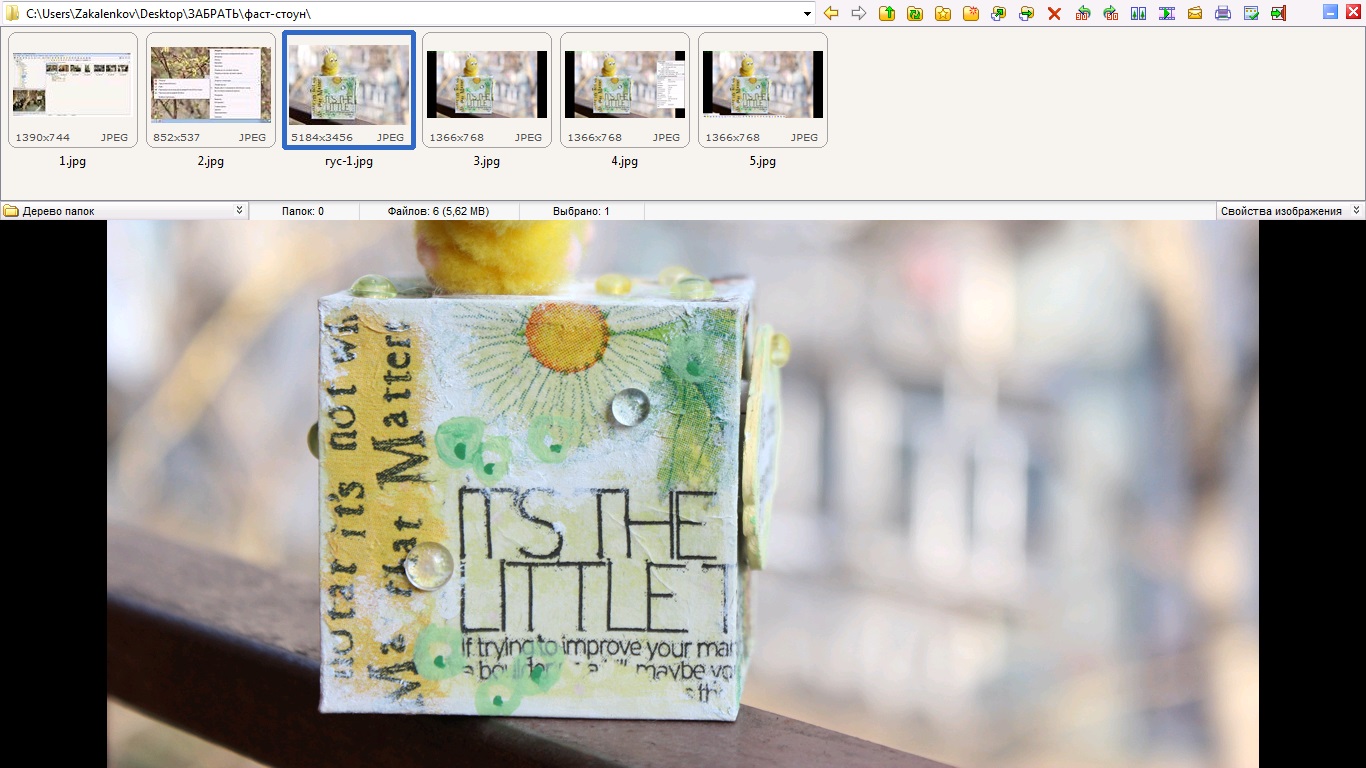Minimize the window with blue button
The height and width of the screenshot is (768, 1366).
tap(1331, 12)
